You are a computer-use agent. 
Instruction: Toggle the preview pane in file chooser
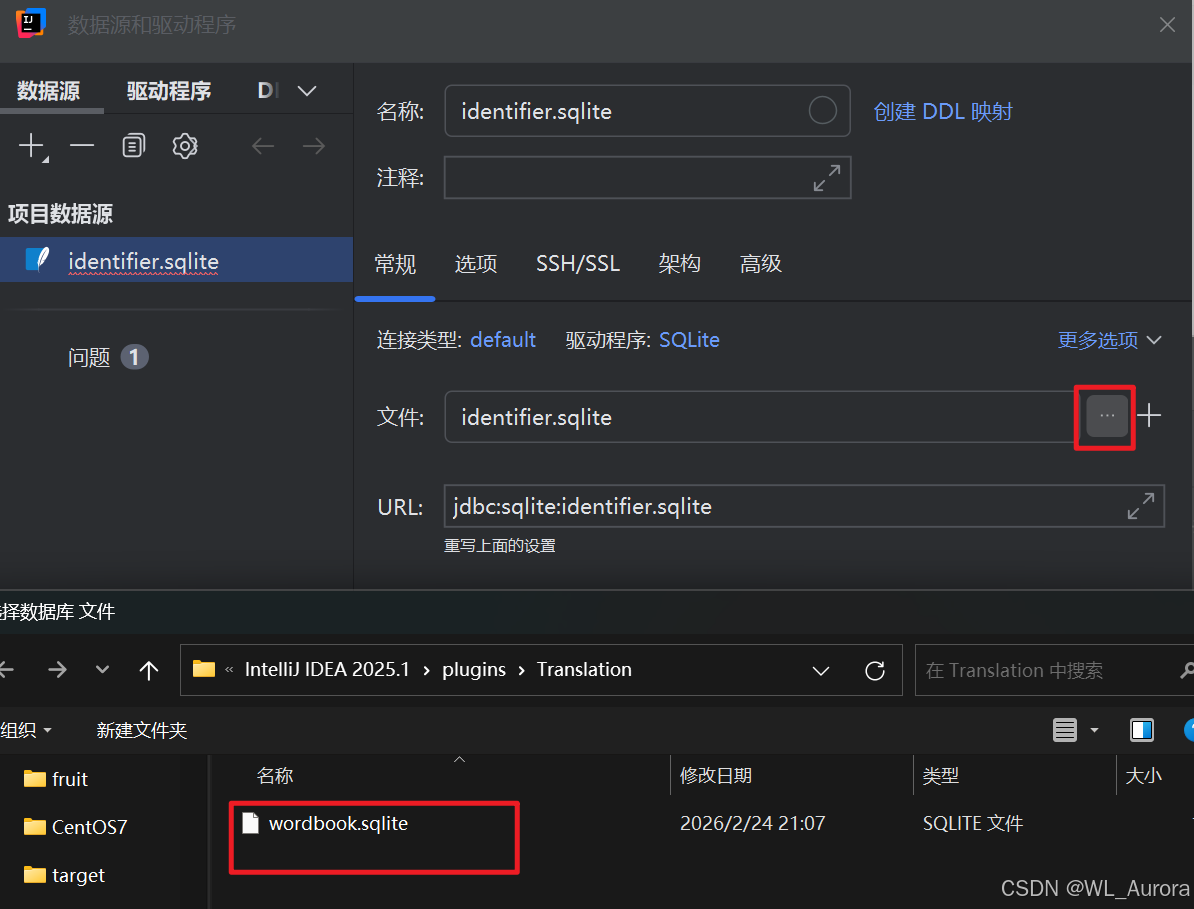coord(1141,730)
